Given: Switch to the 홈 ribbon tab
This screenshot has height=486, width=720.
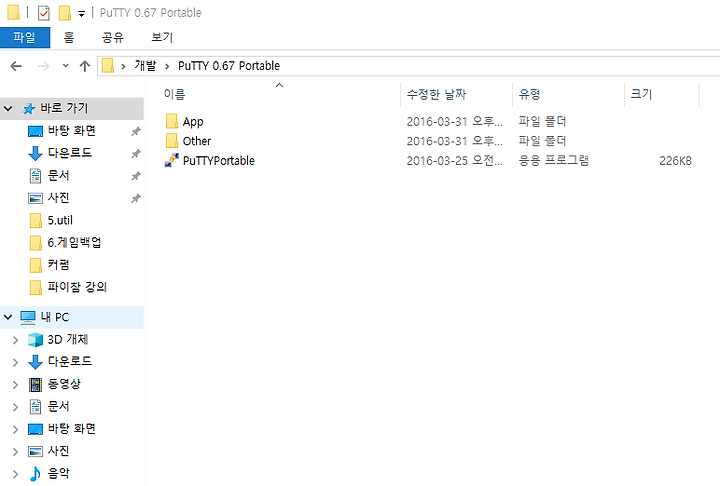Looking at the screenshot, I should click(x=69, y=37).
